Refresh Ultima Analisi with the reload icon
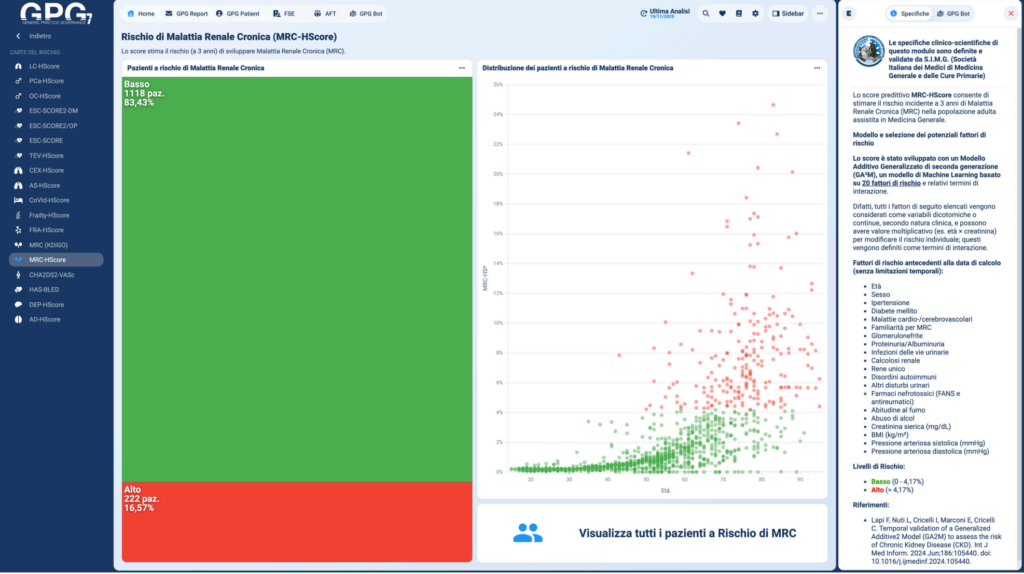The width and height of the screenshot is (1024, 574). (x=642, y=13)
